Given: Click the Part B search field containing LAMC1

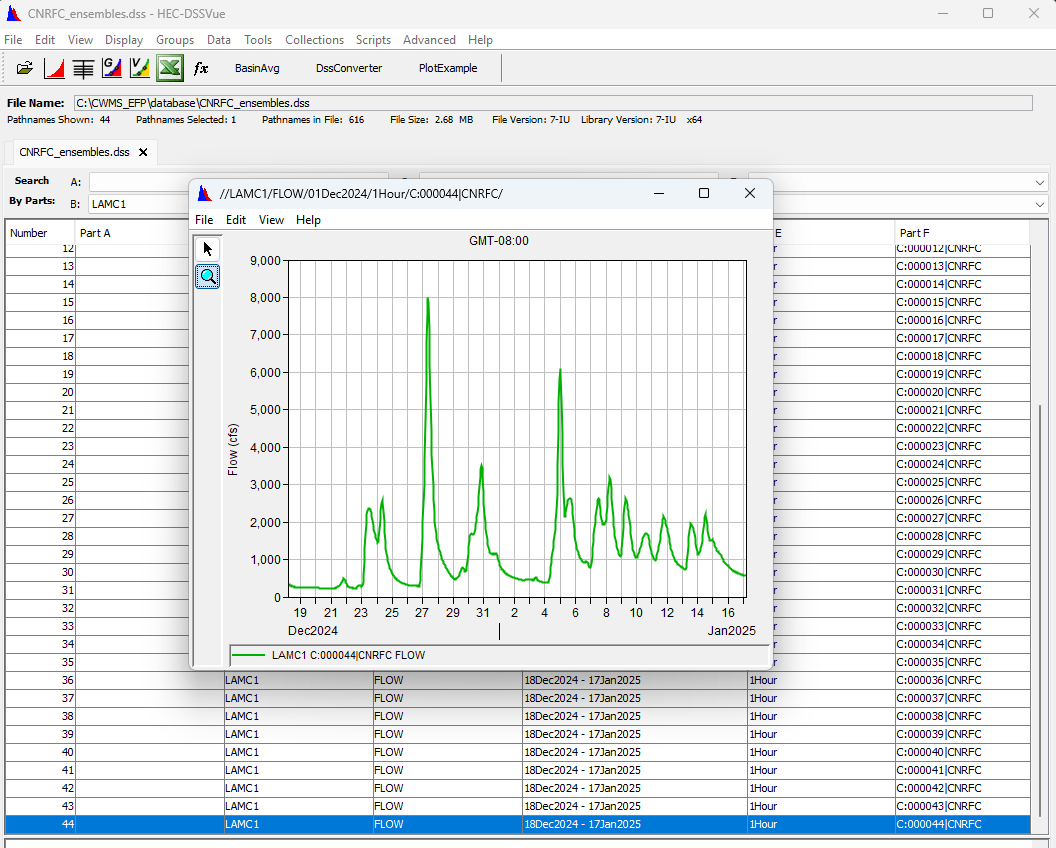Looking at the screenshot, I should [139, 204].
